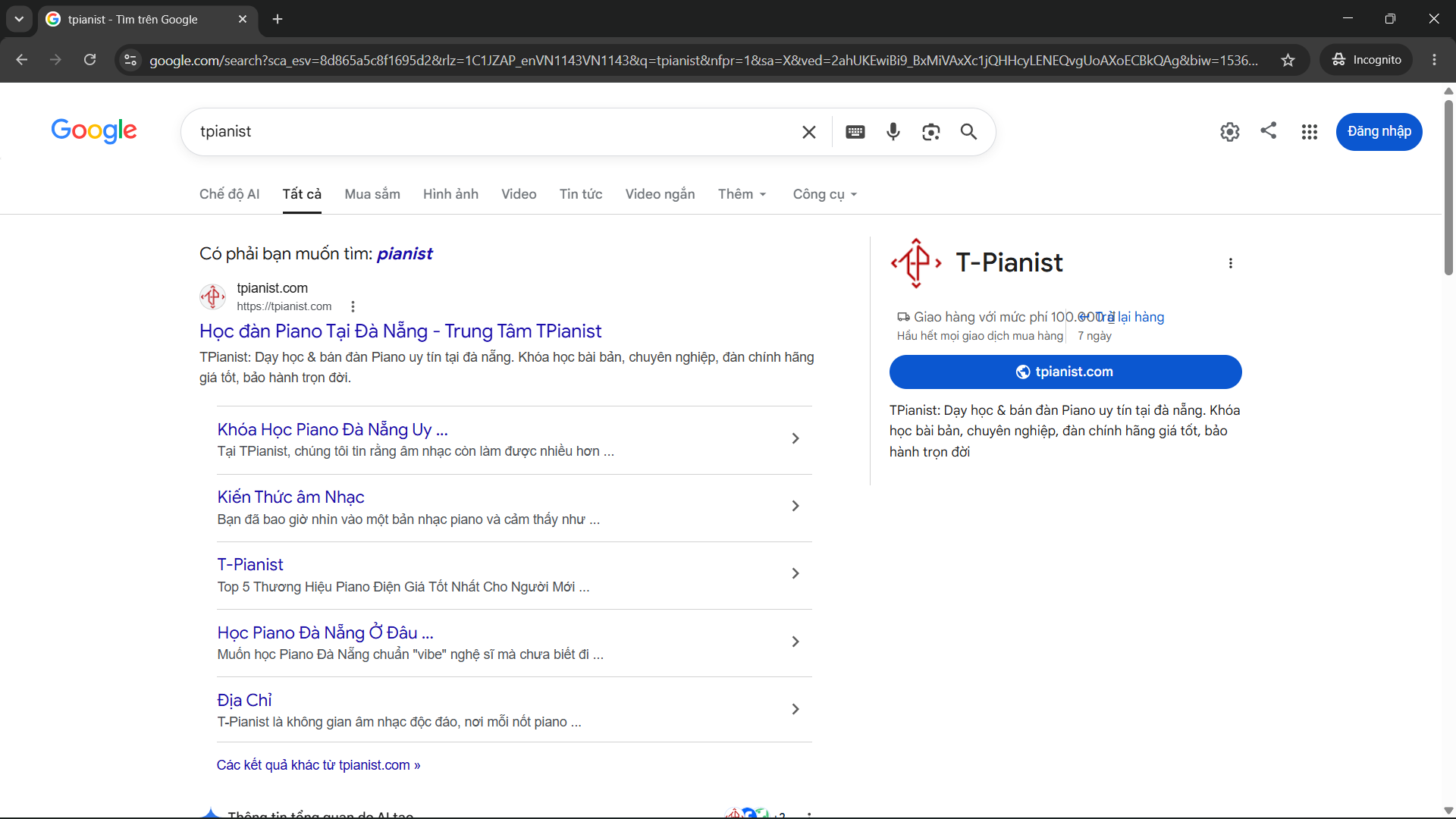
Task: Open quick settings gear icon
Action: (x=1230, y=132)
